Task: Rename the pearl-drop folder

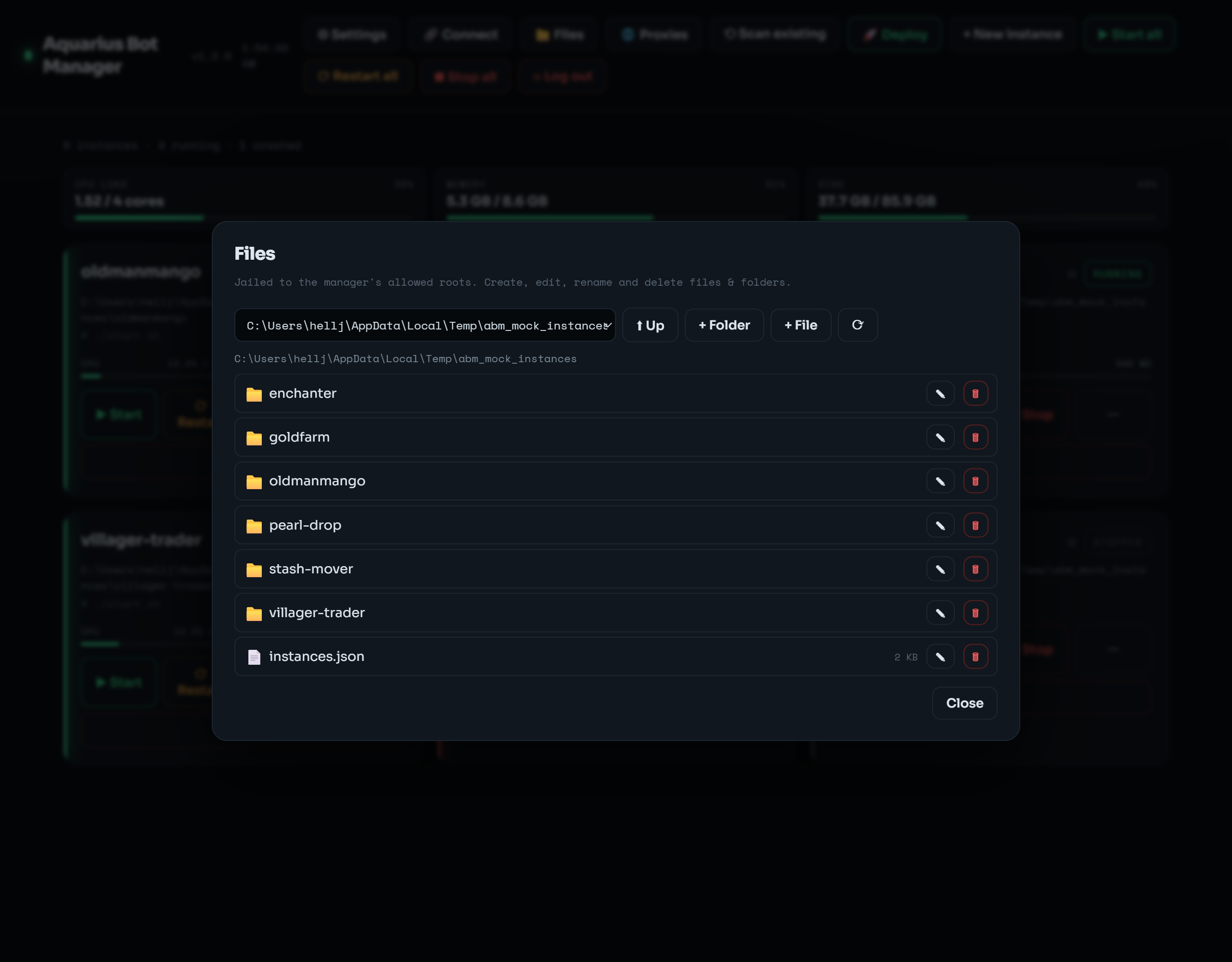Action: (x=940, y=525)
